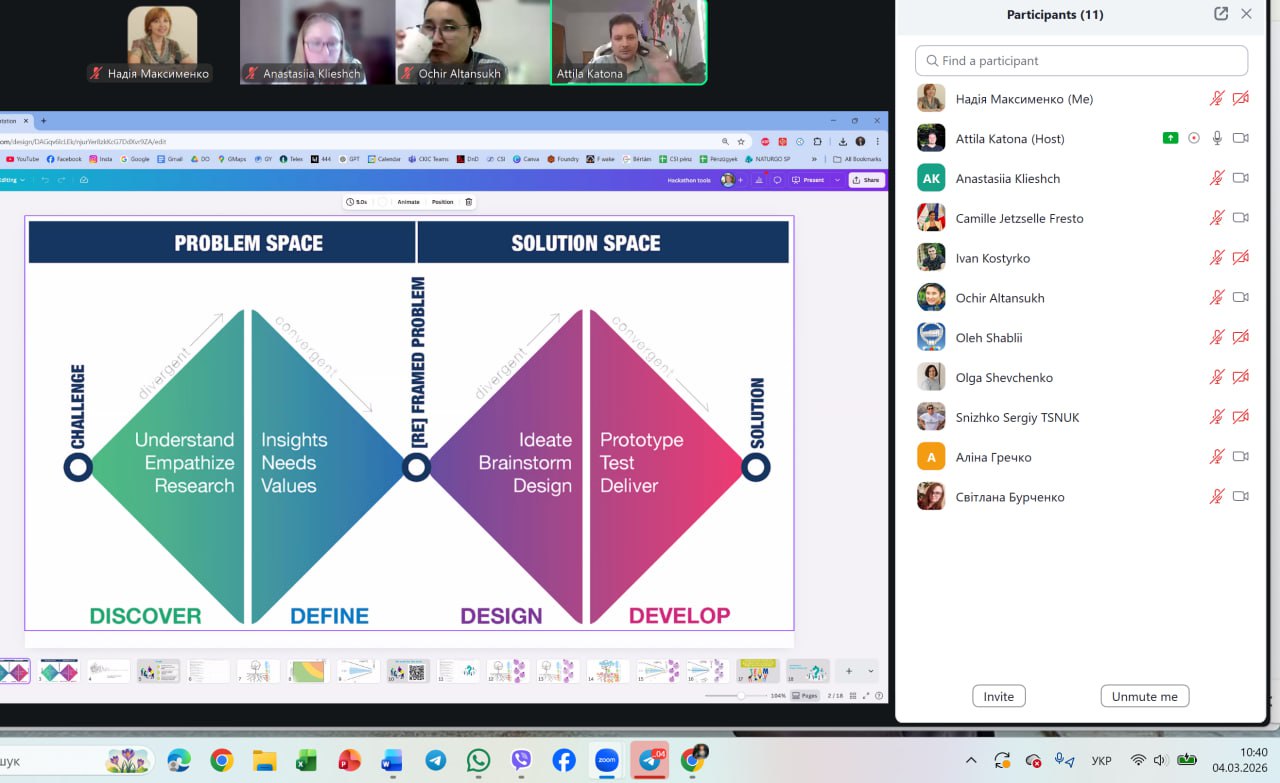The height and width of the screenshot is (783, 1280).
Task: Click the Position option above slide
Action: point(442,202)
